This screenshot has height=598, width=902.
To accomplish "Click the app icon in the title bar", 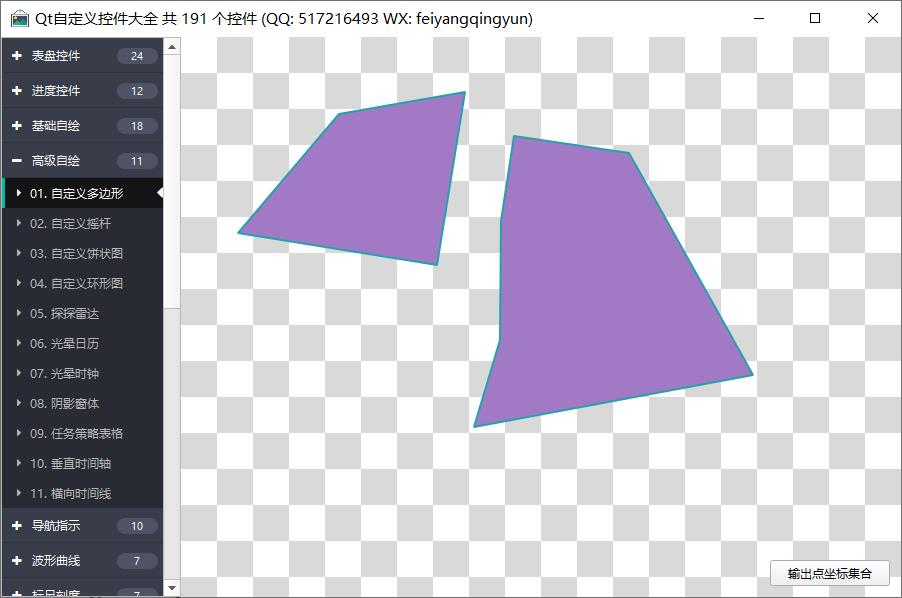I will point(19,19).
